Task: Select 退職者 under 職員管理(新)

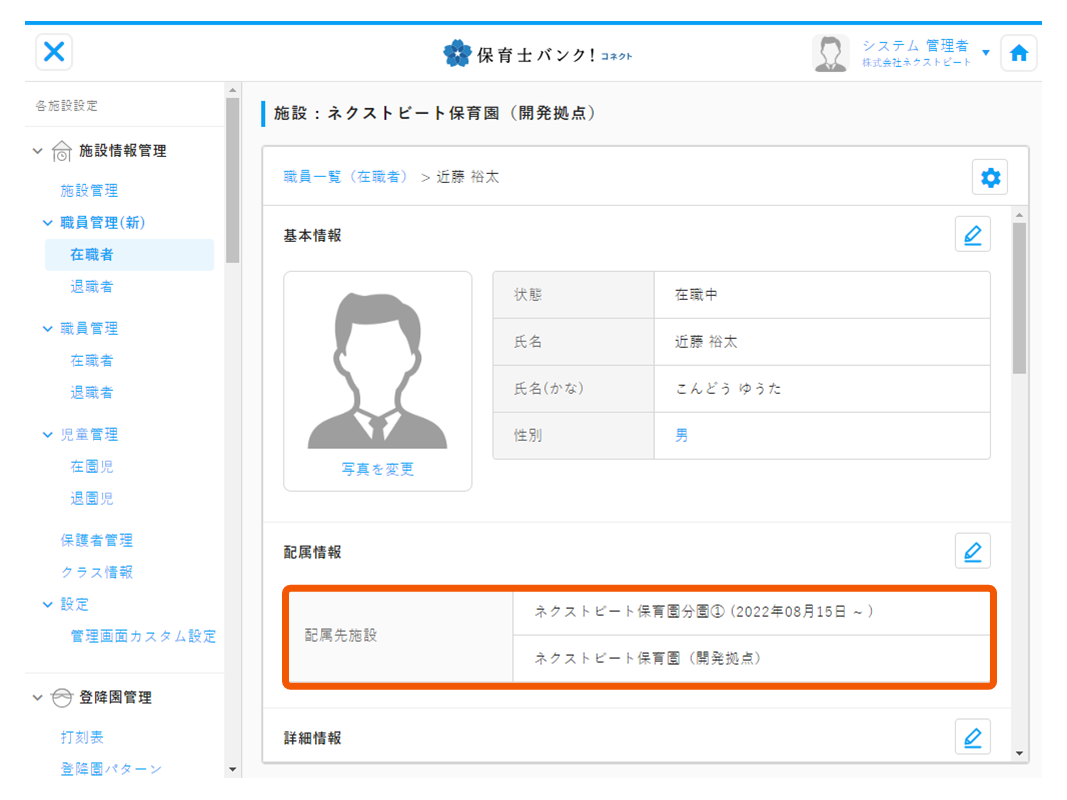Action: coord(91,286)
